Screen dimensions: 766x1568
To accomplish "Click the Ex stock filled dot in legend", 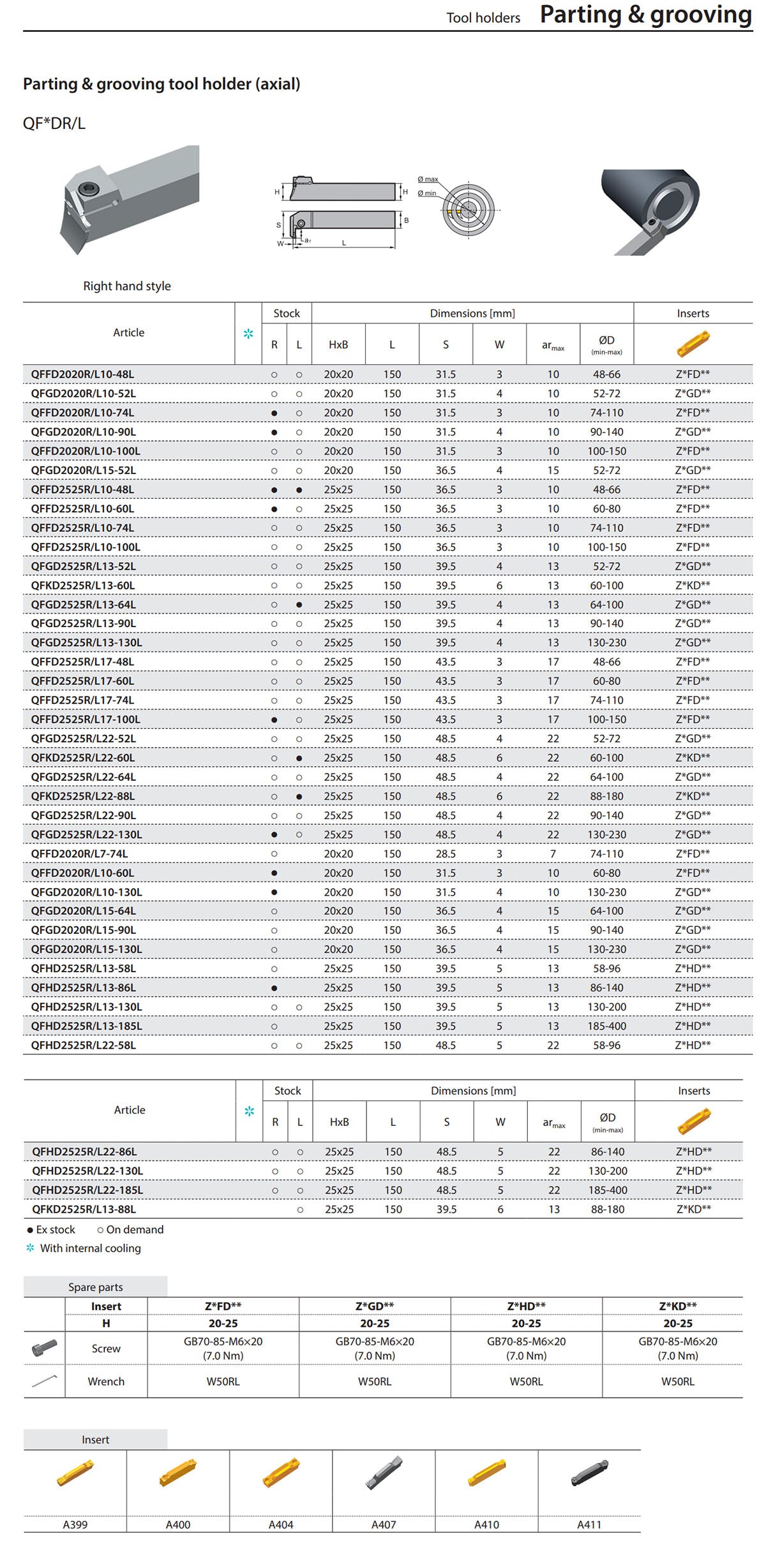I will tap(30, 1230).
